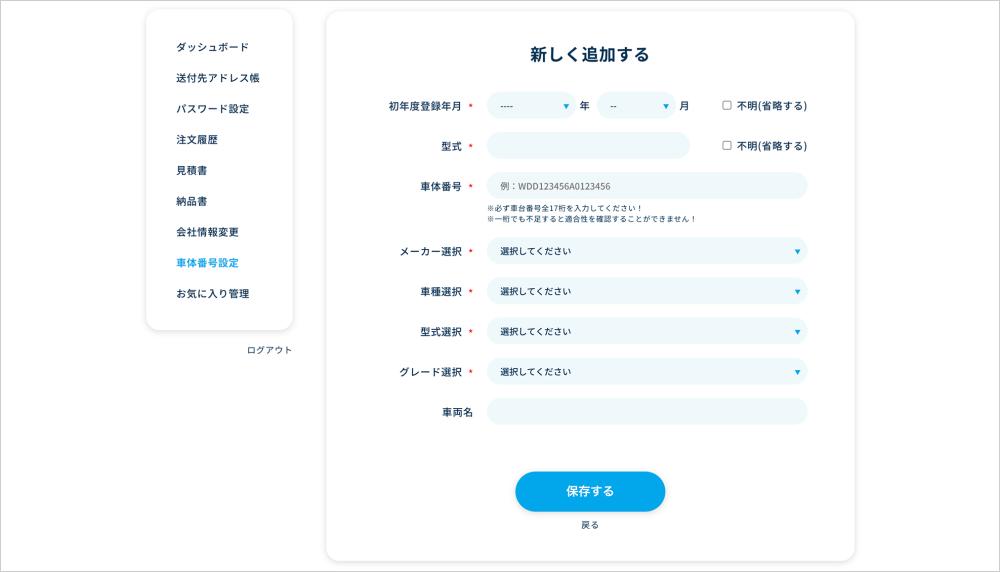Select お気に入り管理 menu item
Image resolution: width=1000 pixels, height=572 pixels.
(212, 294)
